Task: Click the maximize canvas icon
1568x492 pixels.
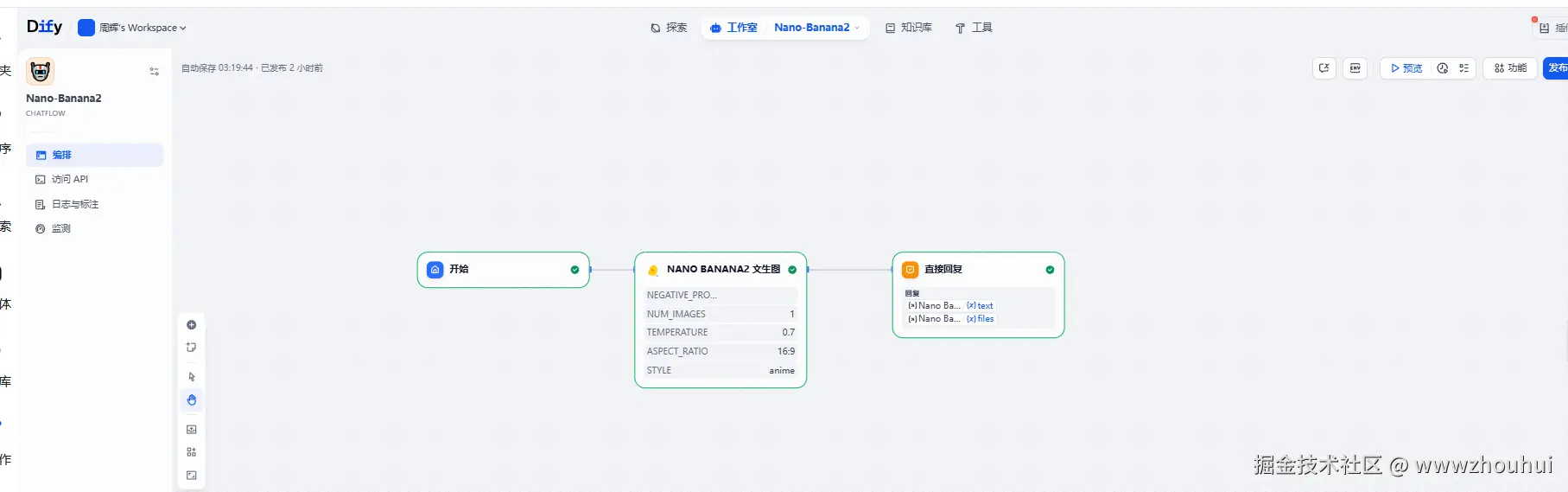Action: (192, 476)
